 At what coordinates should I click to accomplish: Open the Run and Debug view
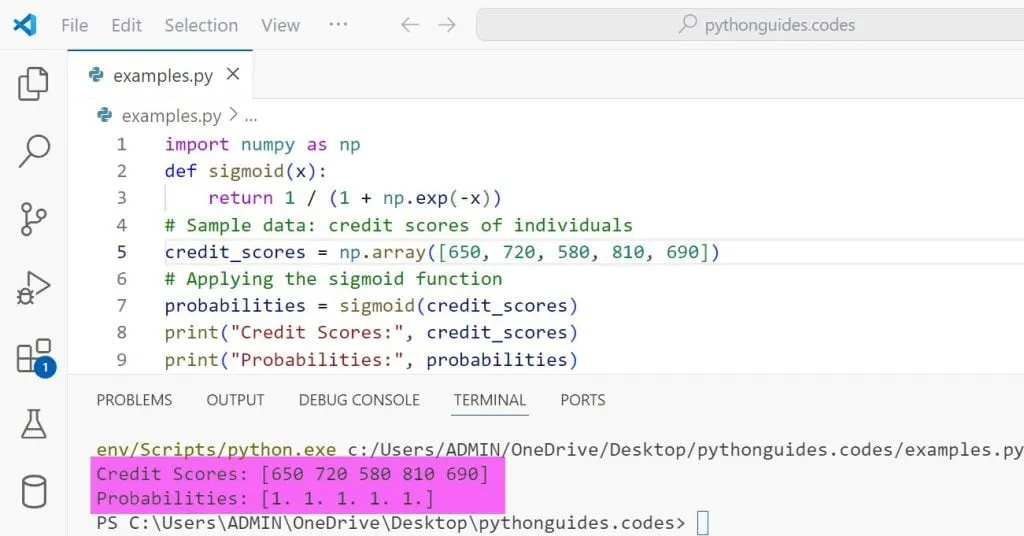[x=34, y=288]
